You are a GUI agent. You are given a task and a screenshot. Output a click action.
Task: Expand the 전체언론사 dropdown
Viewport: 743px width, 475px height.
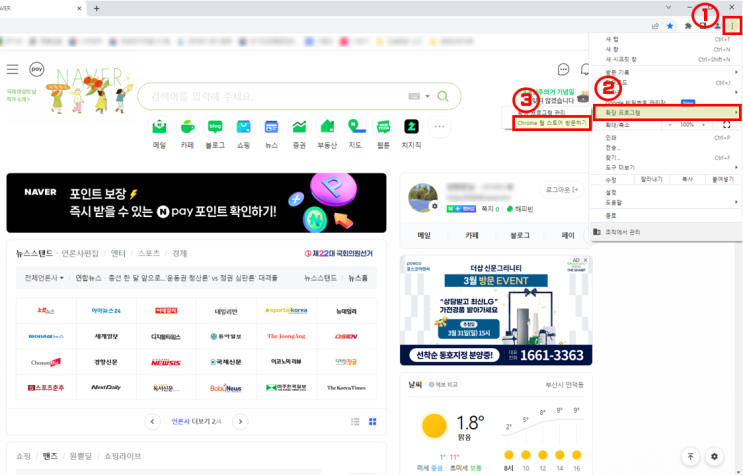[44, 278]
